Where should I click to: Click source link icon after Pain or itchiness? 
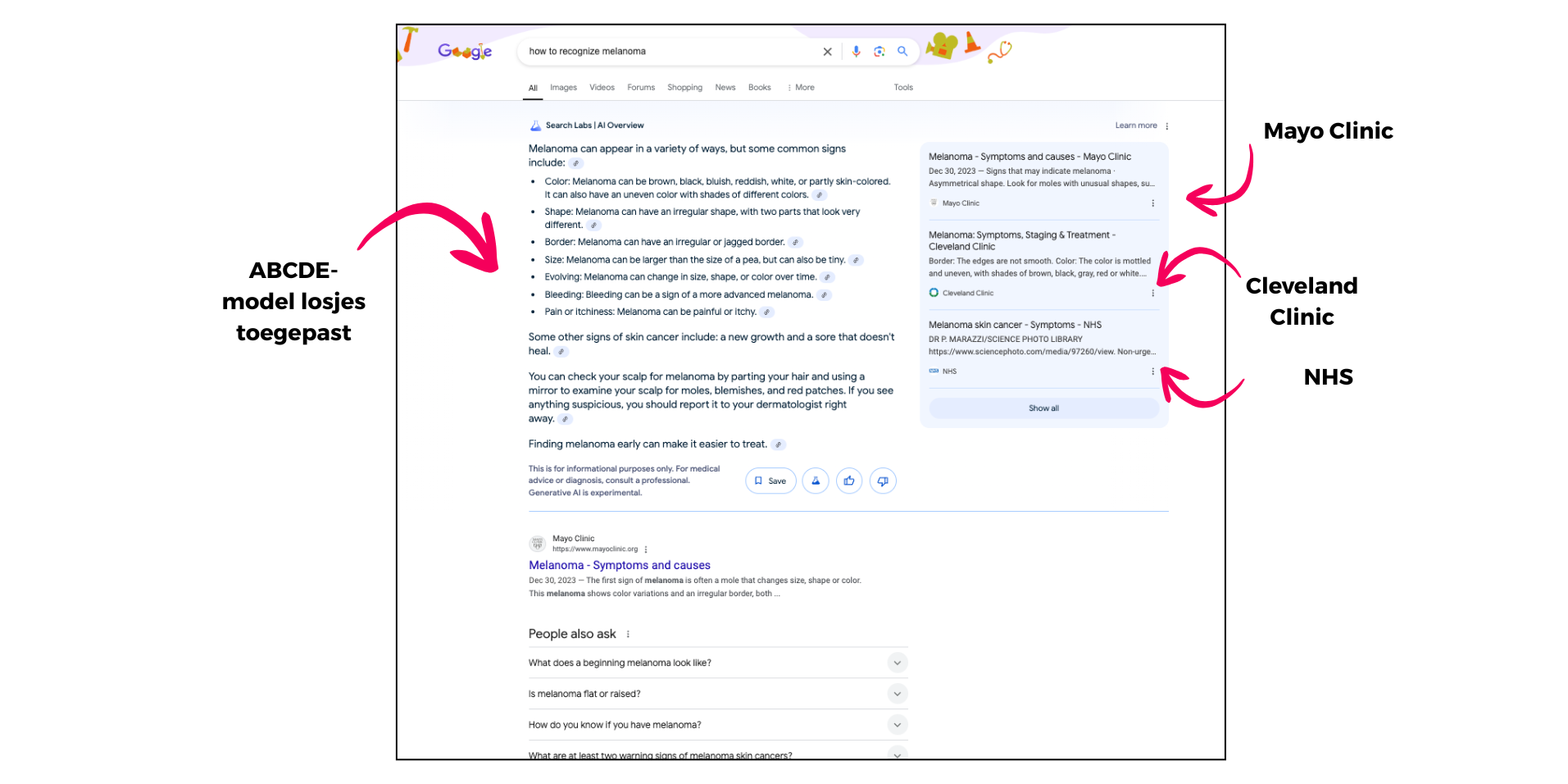tap(767, 312)
